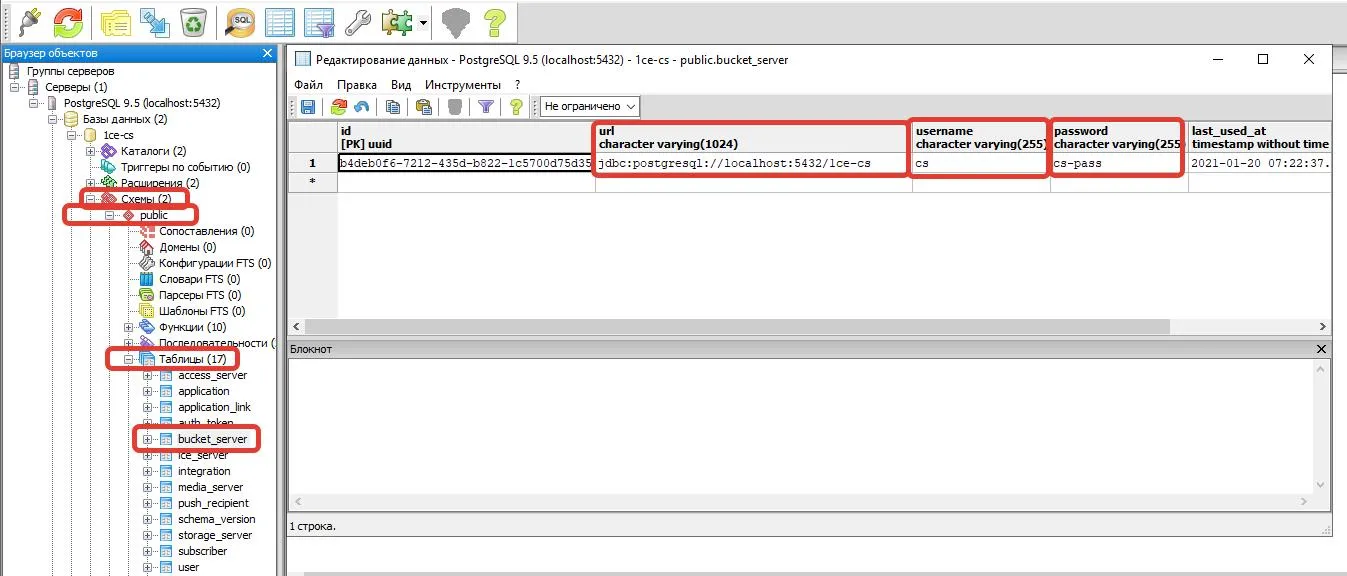Refresh the selected object in pgAdmin

69,21
